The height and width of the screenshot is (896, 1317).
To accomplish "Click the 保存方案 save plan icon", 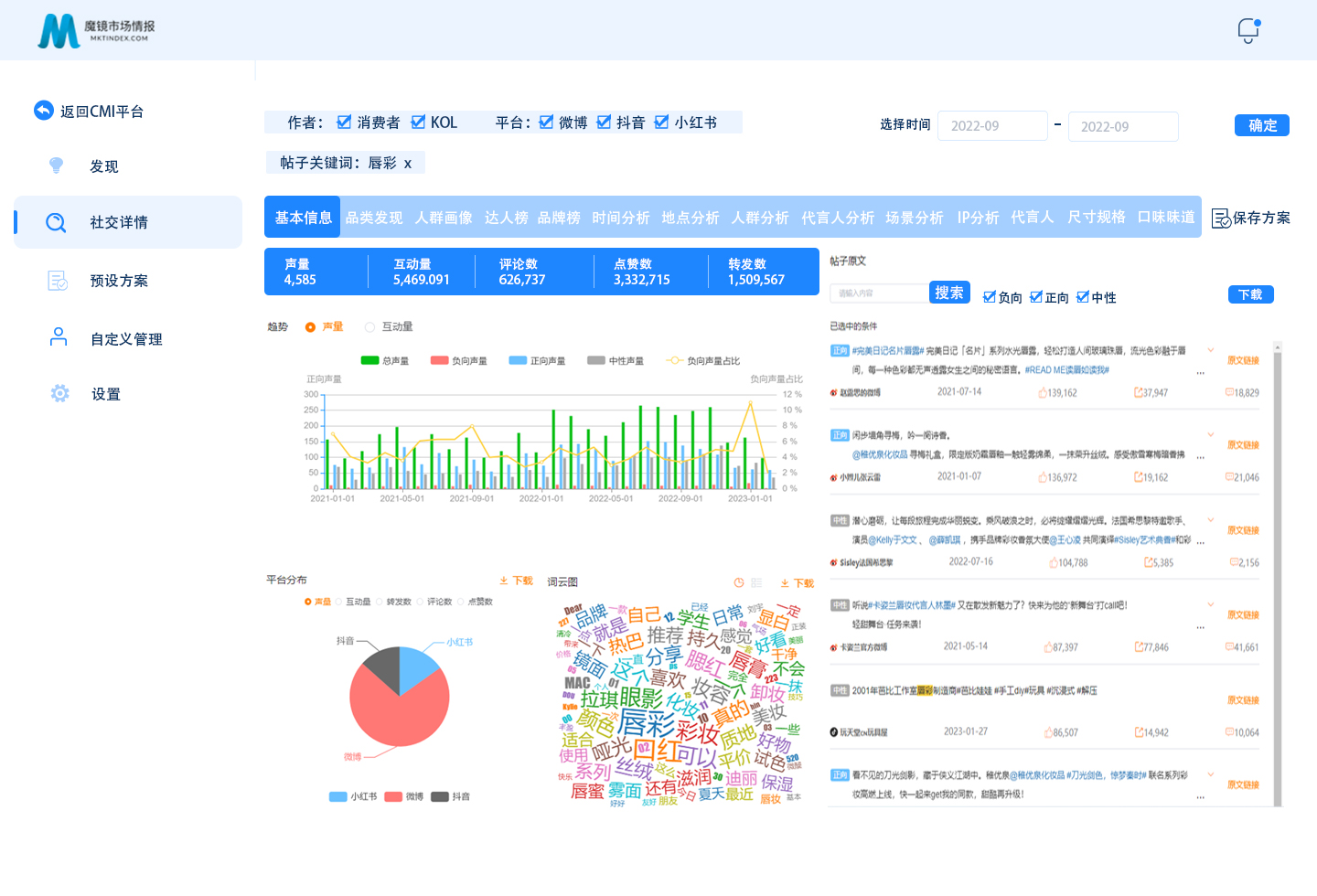I will click(x=1220, y=219).
